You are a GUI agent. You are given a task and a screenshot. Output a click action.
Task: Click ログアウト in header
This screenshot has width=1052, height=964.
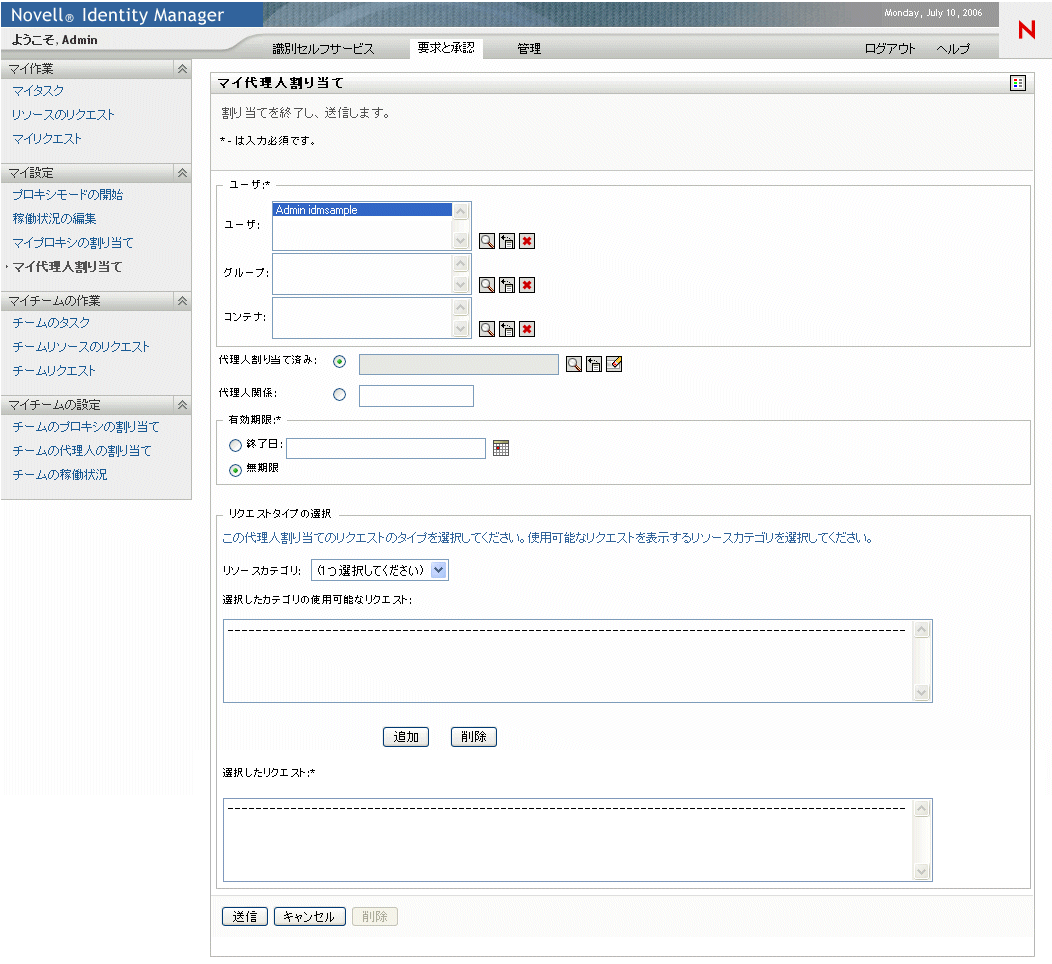click(890, 48)
